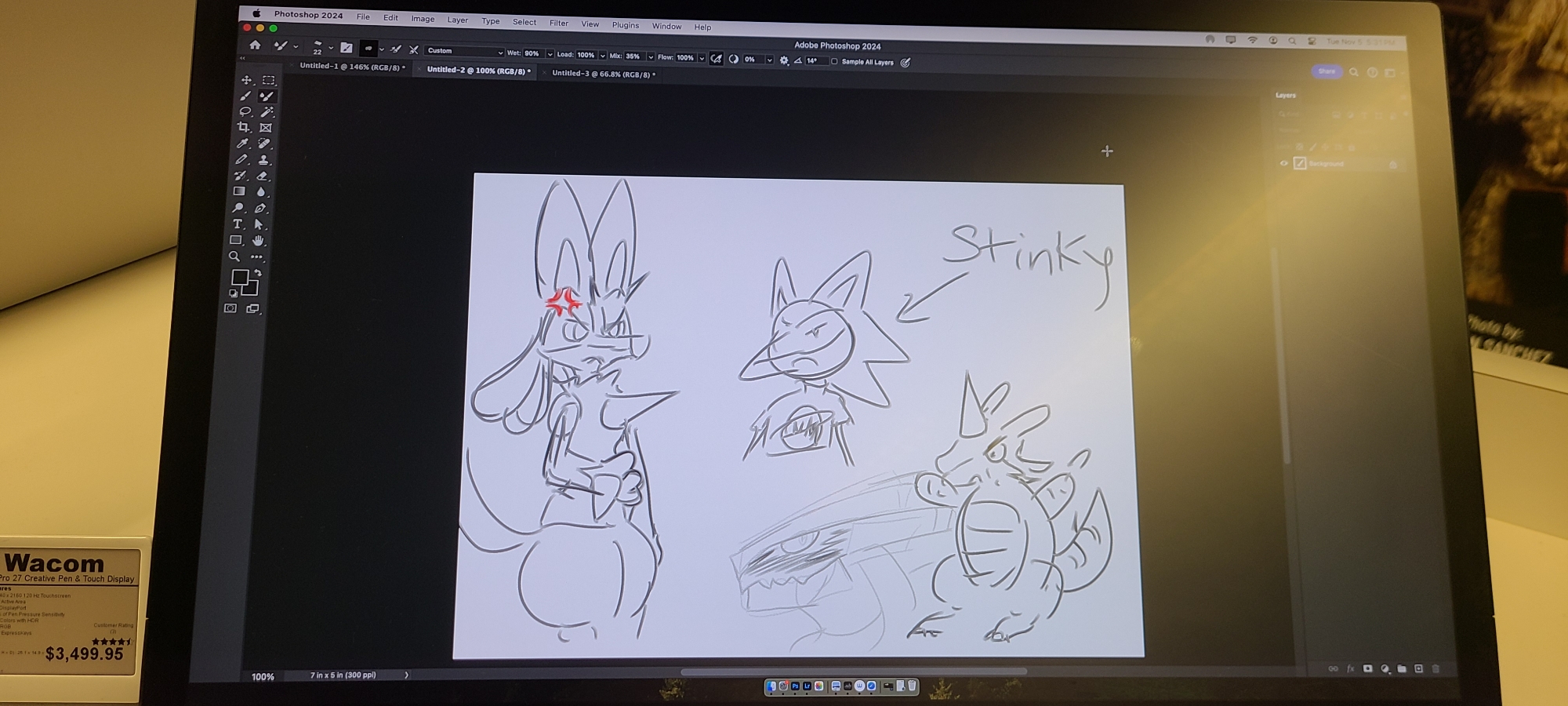This screenshot has height=706, width=1568.
Task: Select the Lasso tool
Action: point(245,111)
